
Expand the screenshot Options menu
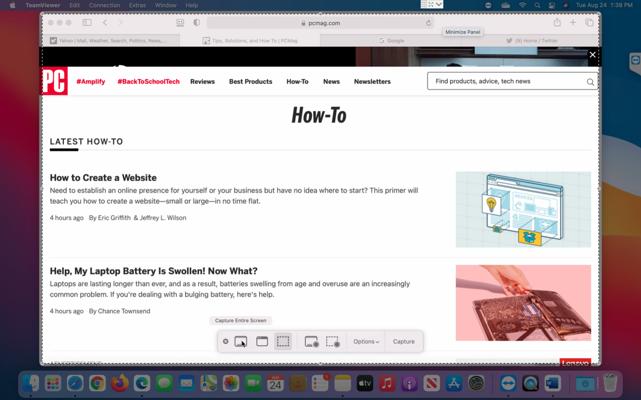coord(365,341)
